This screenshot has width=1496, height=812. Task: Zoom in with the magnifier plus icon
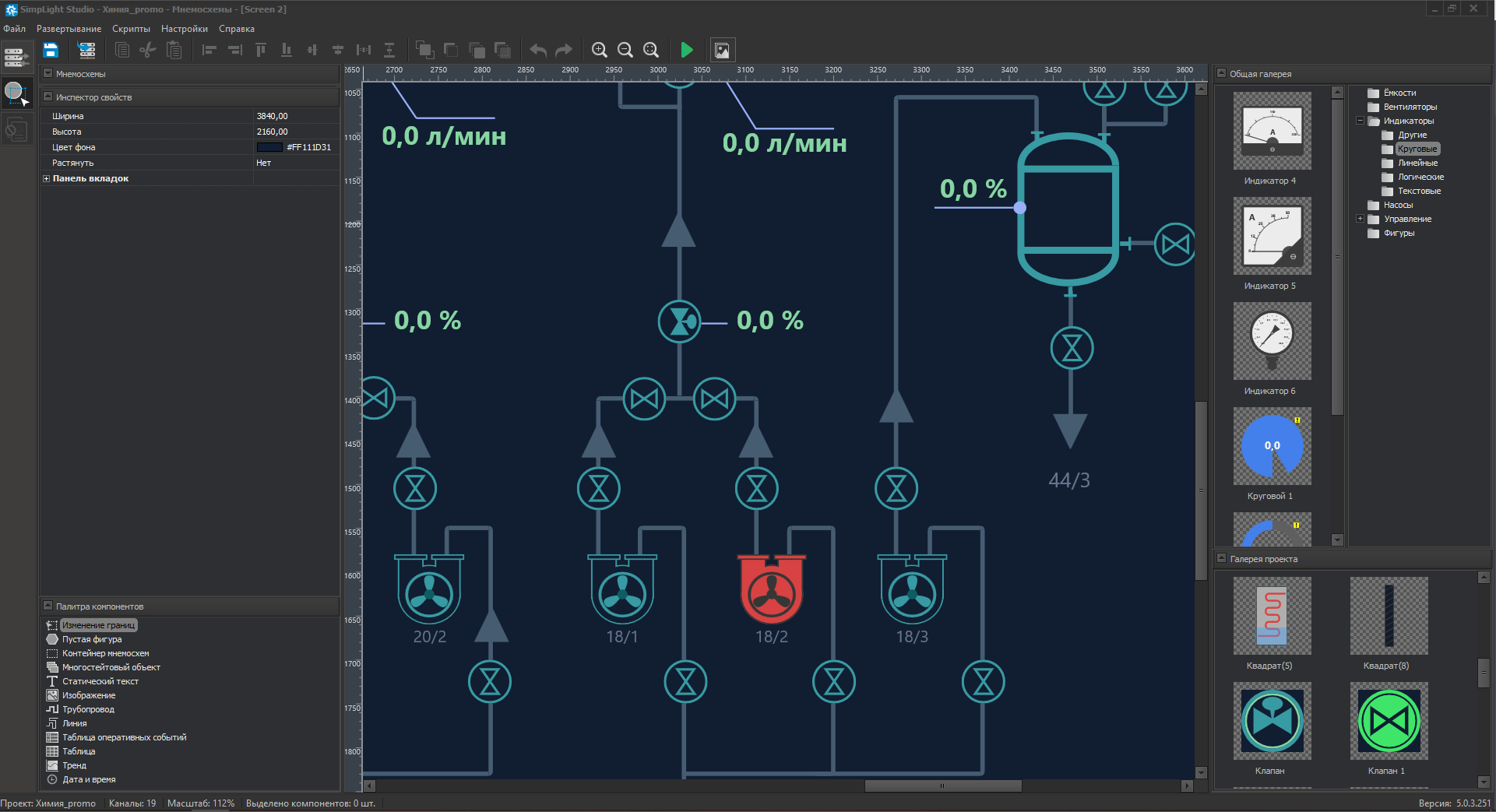(600, 51)
